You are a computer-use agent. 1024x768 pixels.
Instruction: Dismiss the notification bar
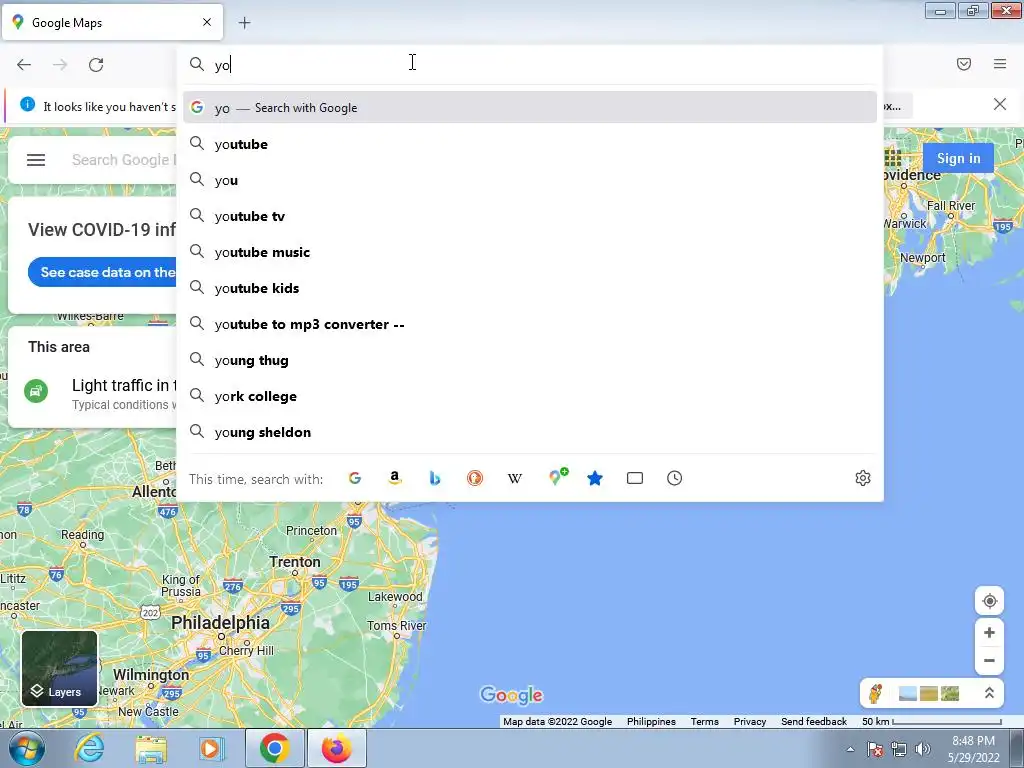tap(999, 104)
